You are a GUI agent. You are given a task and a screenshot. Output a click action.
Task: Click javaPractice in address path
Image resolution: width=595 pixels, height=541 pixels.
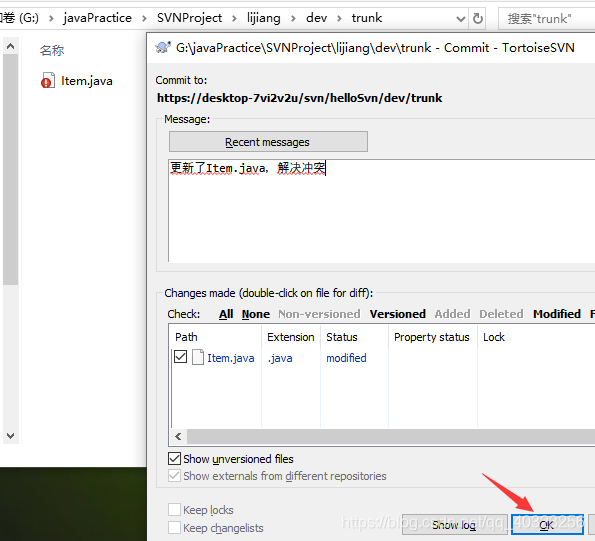pos(98,18)
